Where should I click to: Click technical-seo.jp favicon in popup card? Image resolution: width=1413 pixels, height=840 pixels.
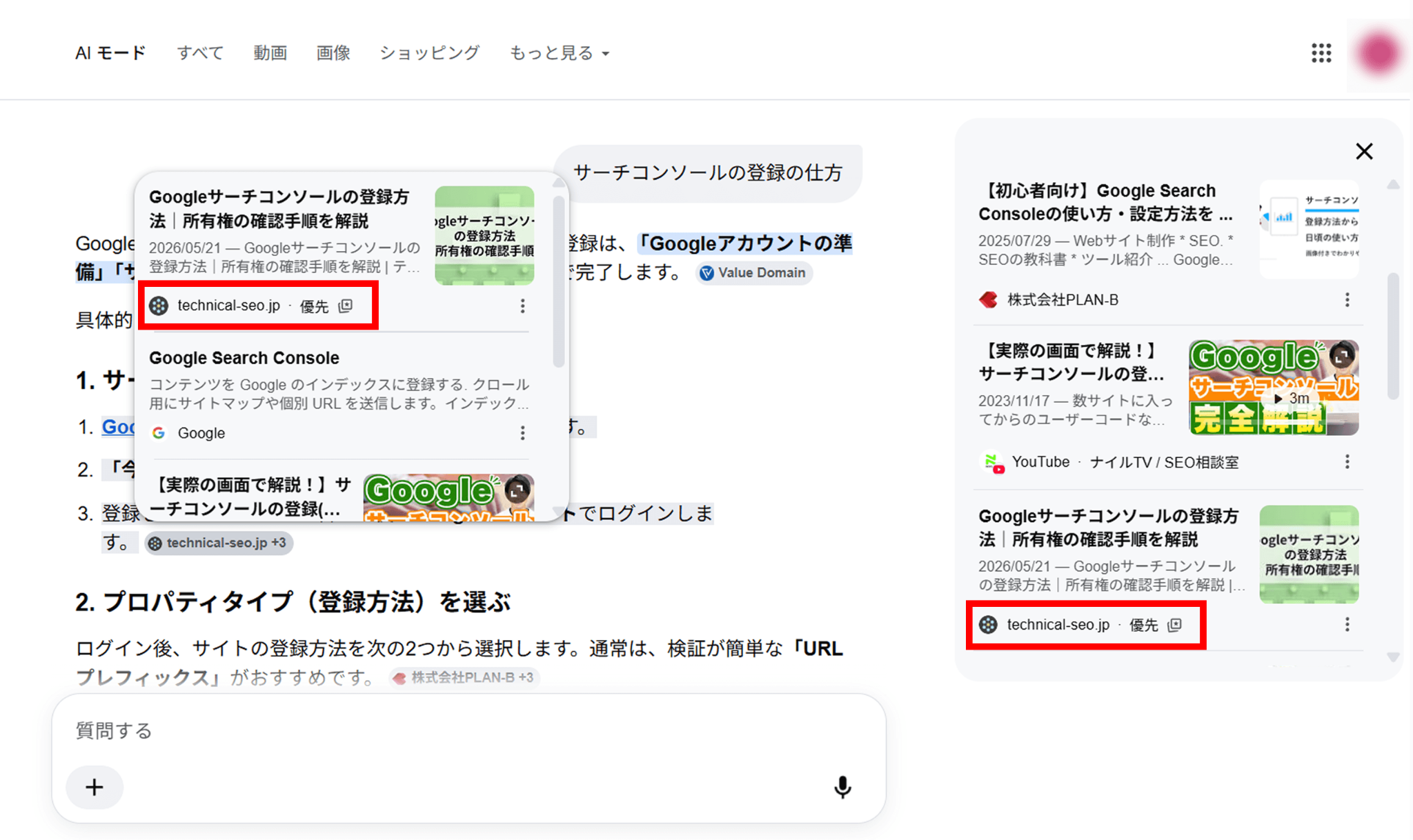click(x=159, y=306)
